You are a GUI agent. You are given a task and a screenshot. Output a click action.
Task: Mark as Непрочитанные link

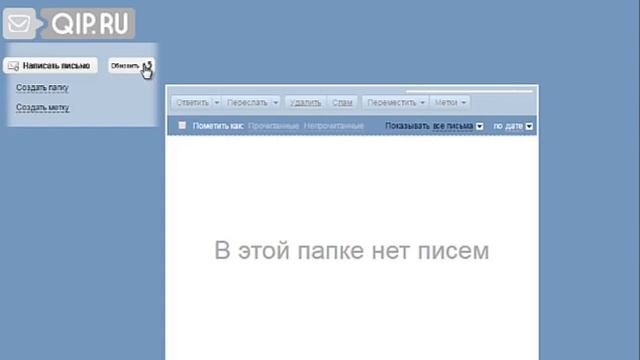pos(333,126)
